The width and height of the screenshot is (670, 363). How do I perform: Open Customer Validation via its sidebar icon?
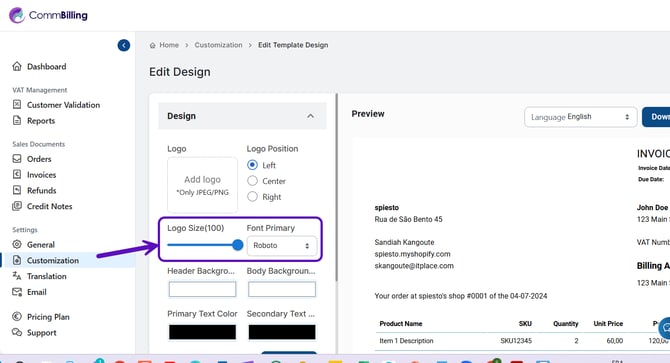(x=17, y=105)
